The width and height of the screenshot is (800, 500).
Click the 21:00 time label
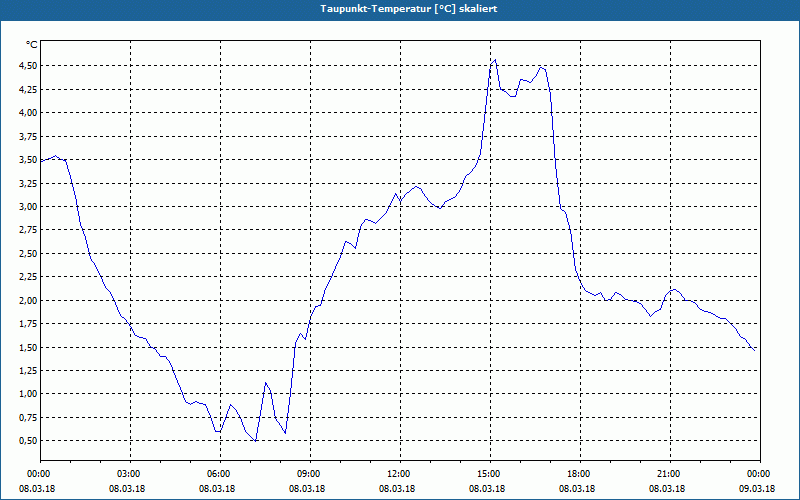pyautogui.click(x=668, y=474)
